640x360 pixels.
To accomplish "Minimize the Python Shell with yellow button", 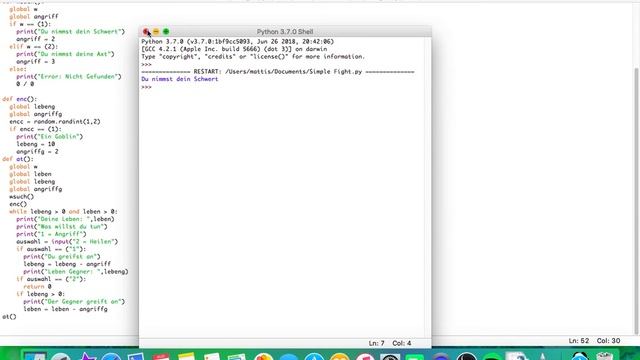I will [156, 31].
